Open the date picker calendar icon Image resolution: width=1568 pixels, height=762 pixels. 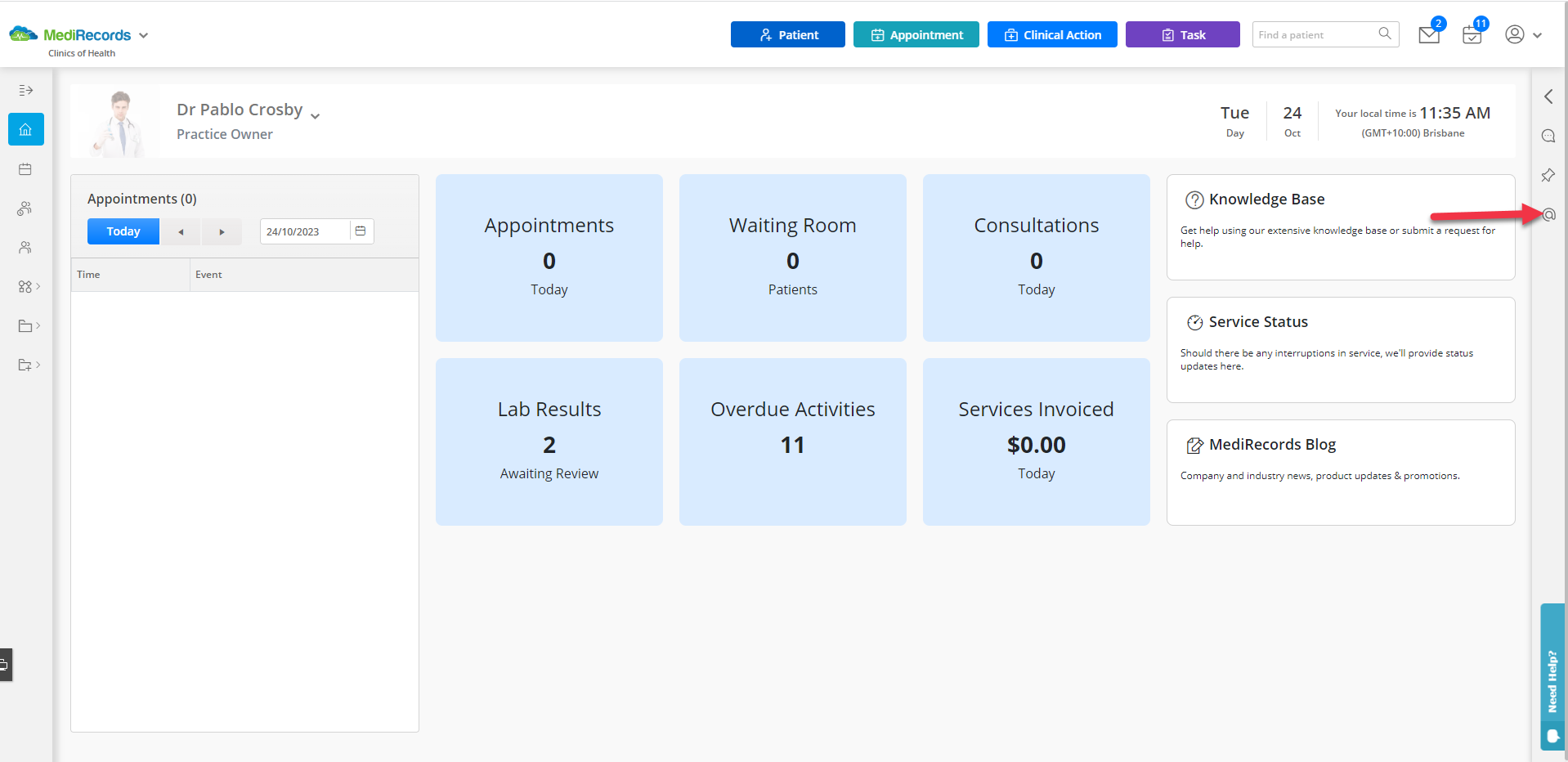click(361, 231)
